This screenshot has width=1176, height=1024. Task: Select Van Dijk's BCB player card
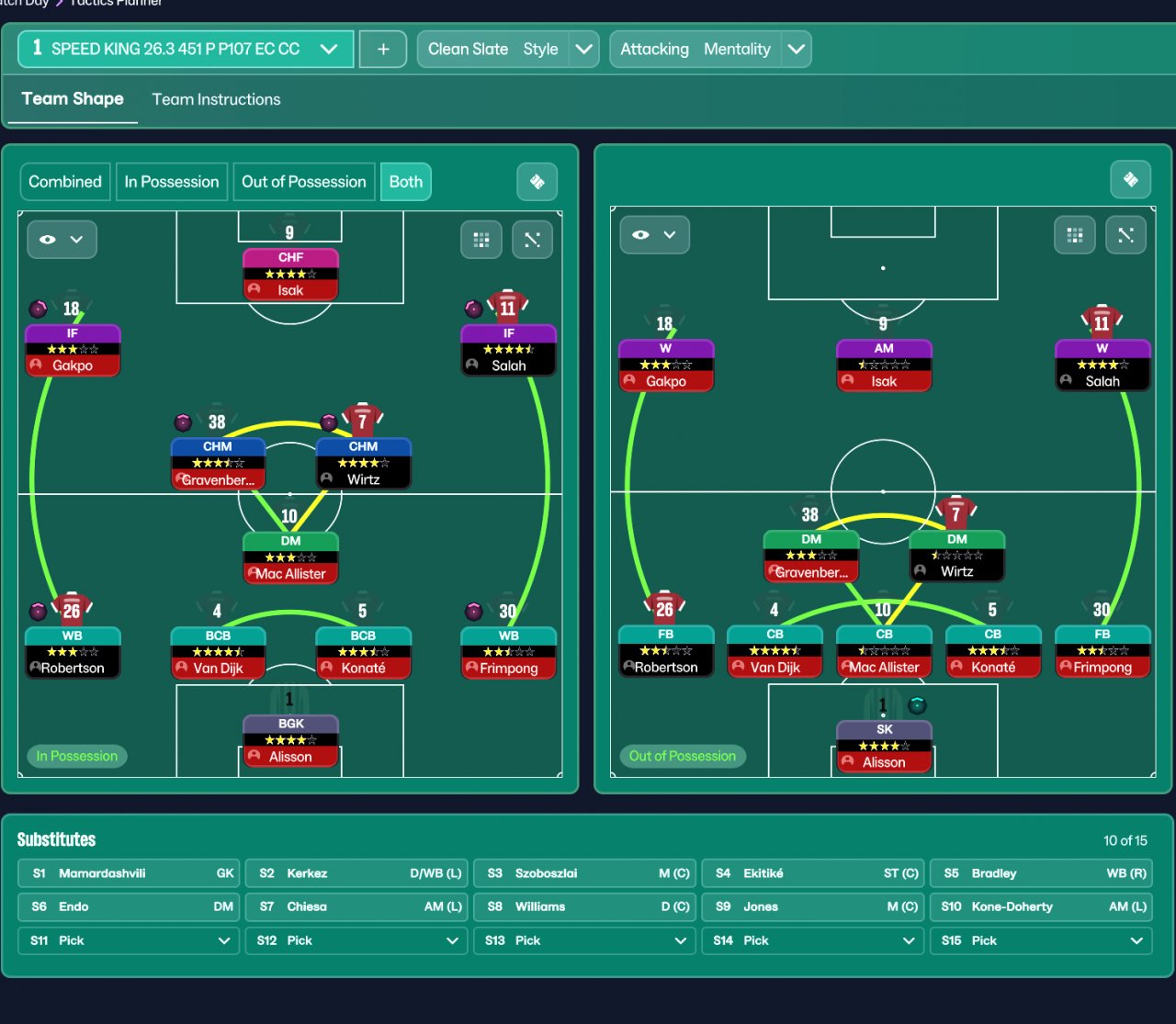pos(218,652)
